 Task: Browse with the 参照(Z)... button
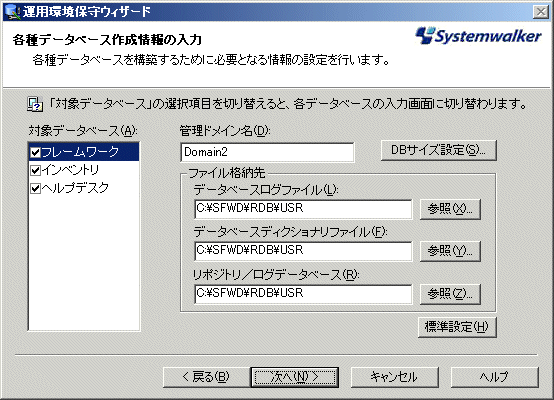450,294
